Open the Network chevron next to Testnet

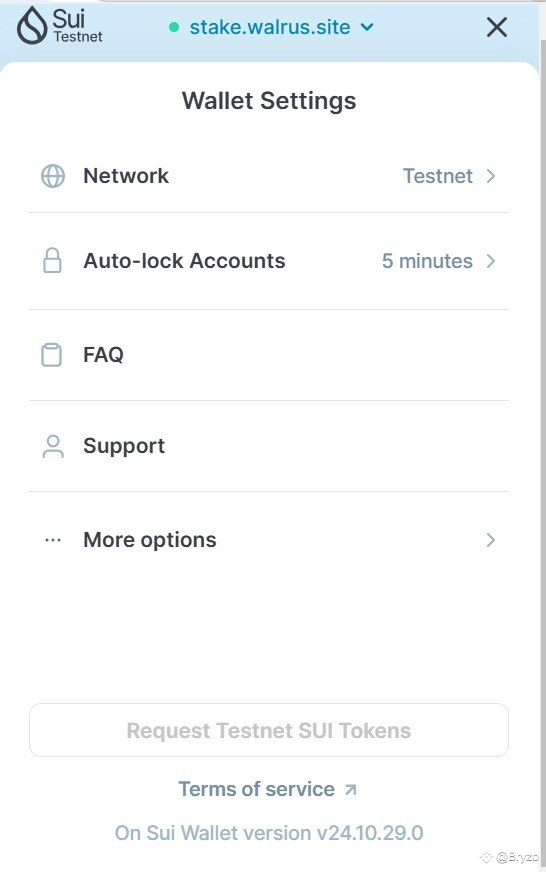(490, 176)
